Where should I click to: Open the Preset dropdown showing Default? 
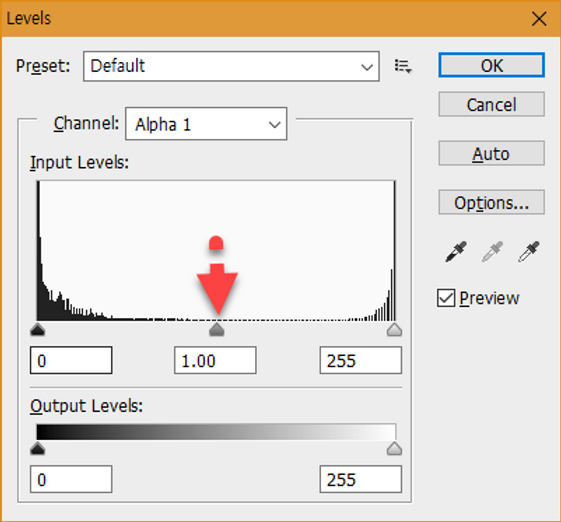click(231, 66)
